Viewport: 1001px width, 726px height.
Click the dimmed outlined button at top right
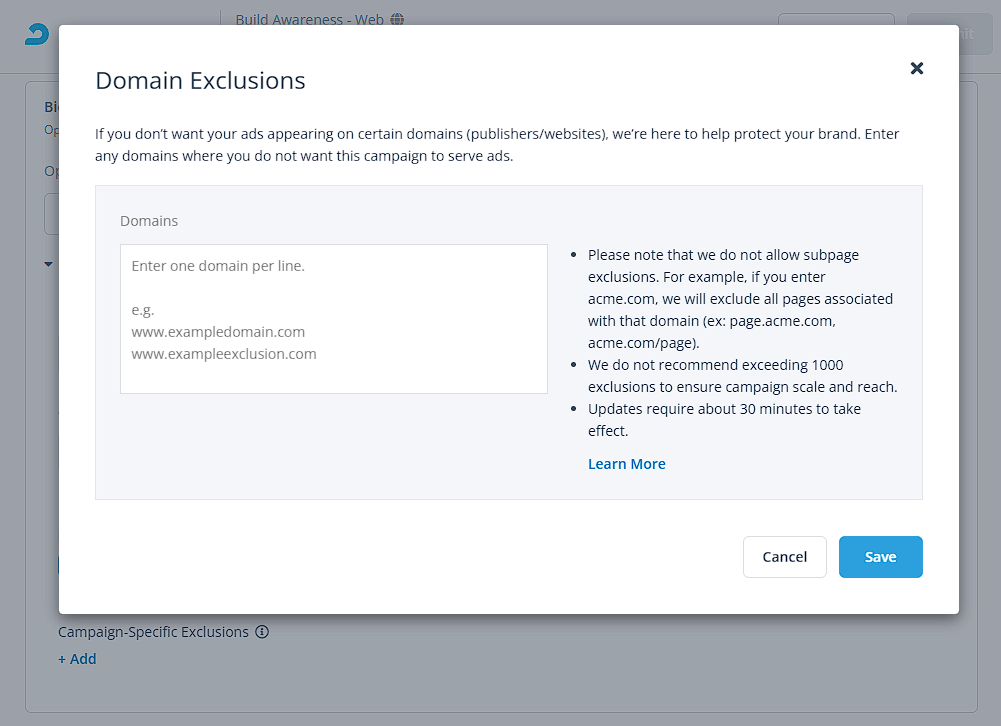[x=836, y=19]
